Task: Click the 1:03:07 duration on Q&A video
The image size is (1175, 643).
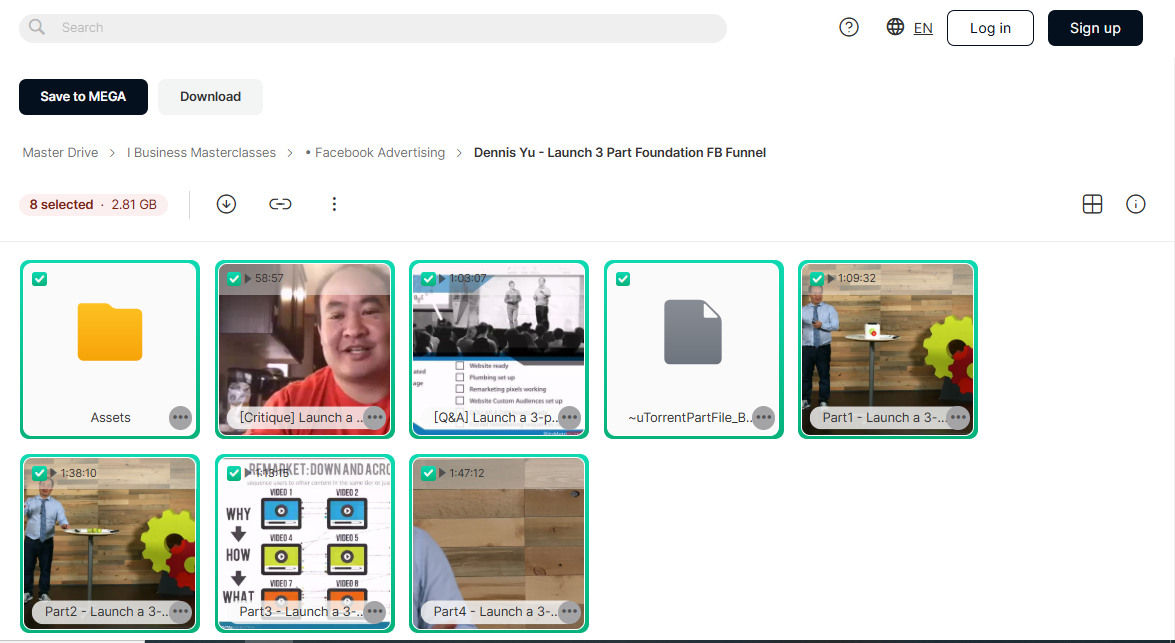Action: [468, 278]
